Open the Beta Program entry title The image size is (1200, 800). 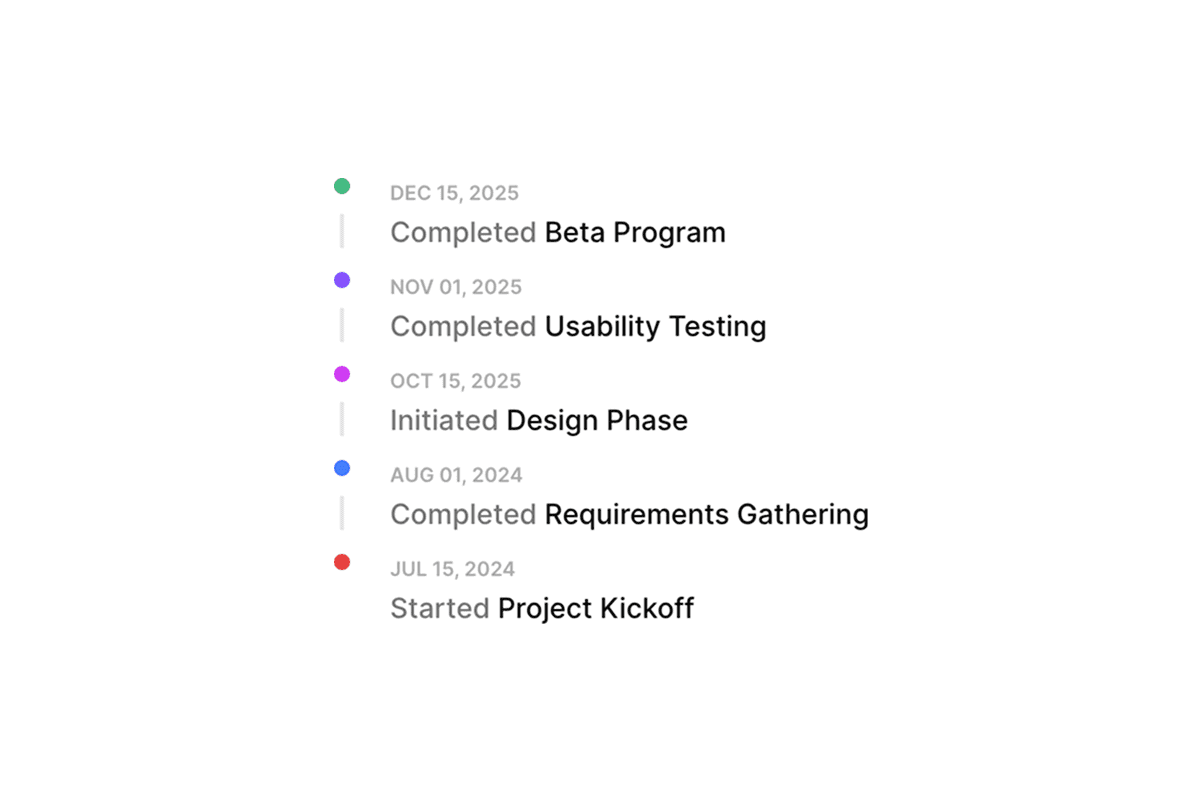635,233
